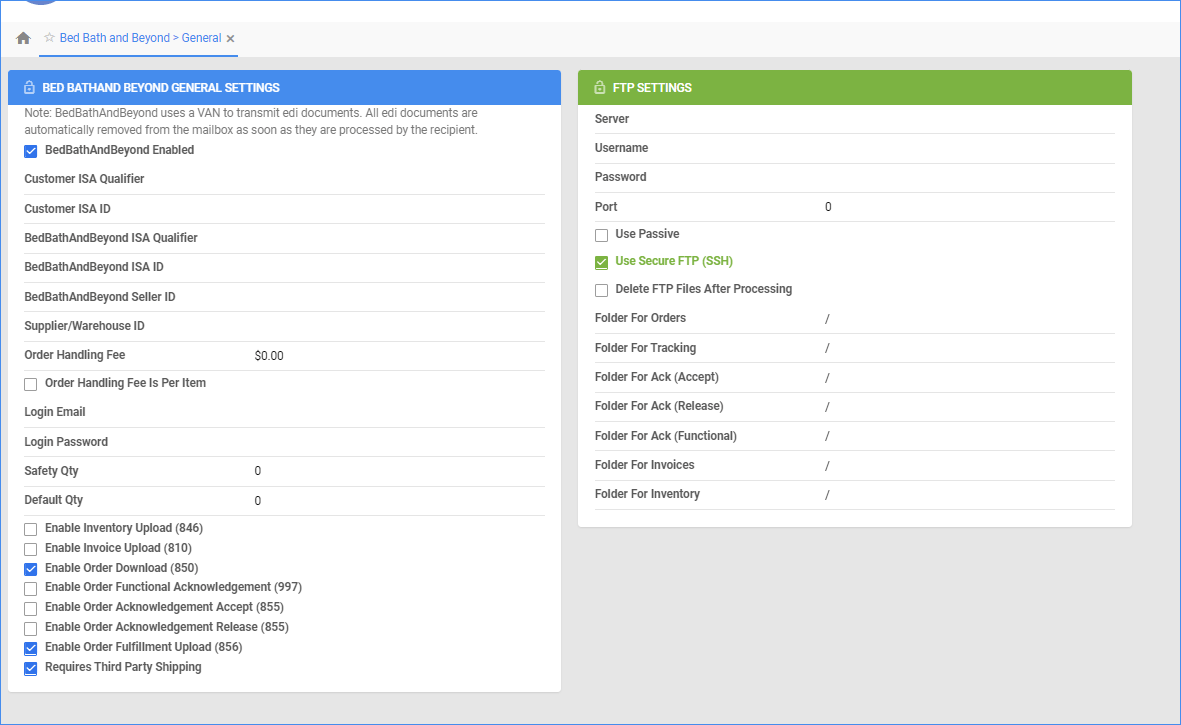This screenshot has height=725, width=1181.
Task: Click the lock icon on the FTP Settings header
Action: click(x=600, y=87)
